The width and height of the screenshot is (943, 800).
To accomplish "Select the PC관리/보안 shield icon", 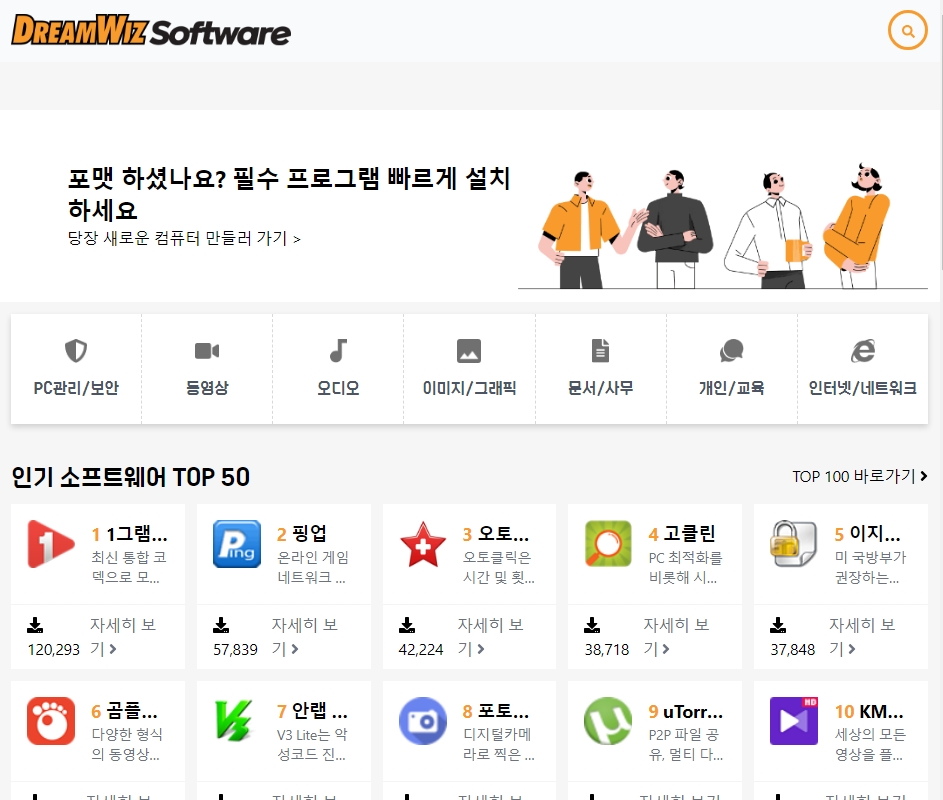I will pos(75,351).
